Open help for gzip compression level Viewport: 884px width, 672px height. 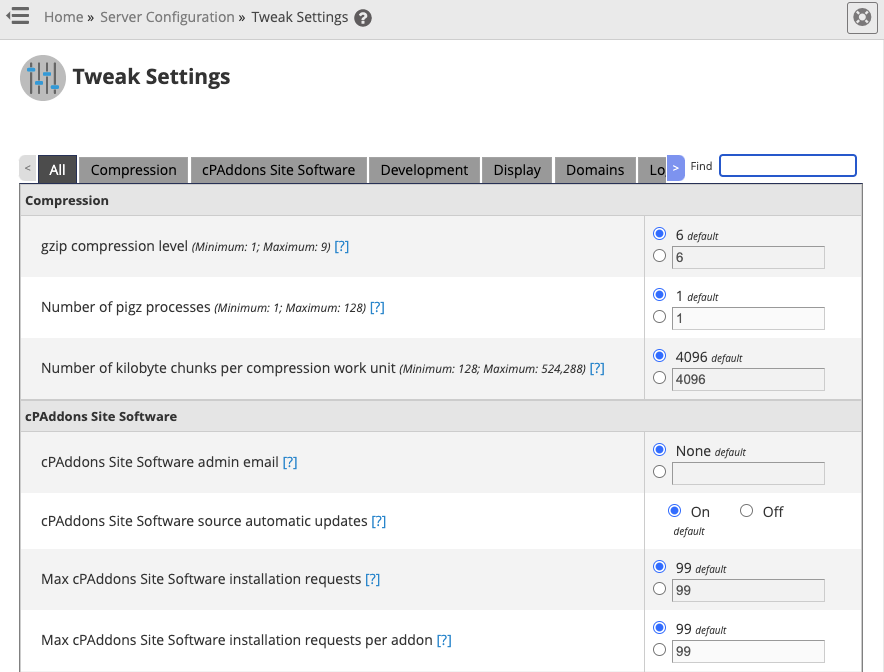[342, 245]
